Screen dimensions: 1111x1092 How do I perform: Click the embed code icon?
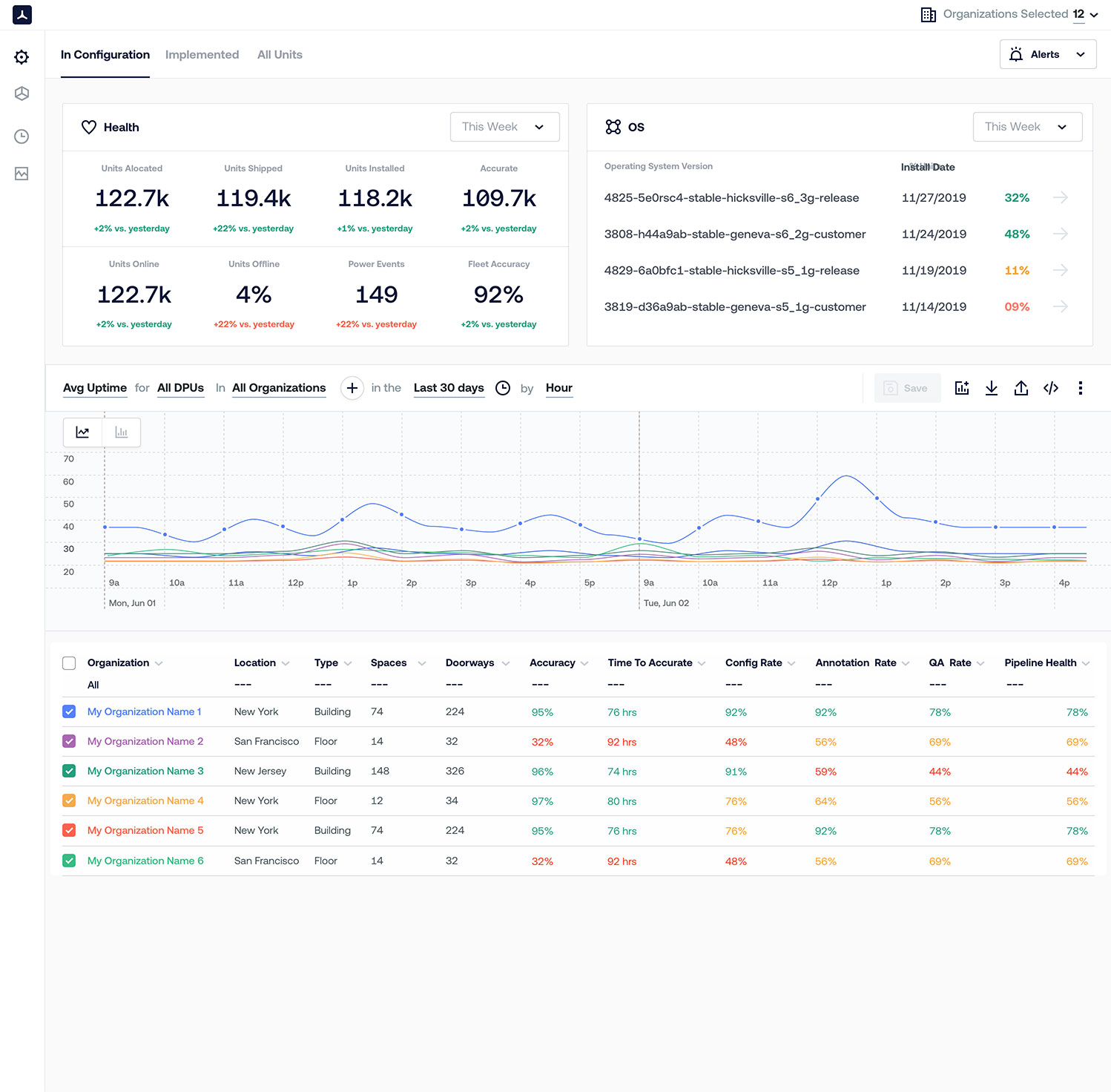pos(1050,388)
